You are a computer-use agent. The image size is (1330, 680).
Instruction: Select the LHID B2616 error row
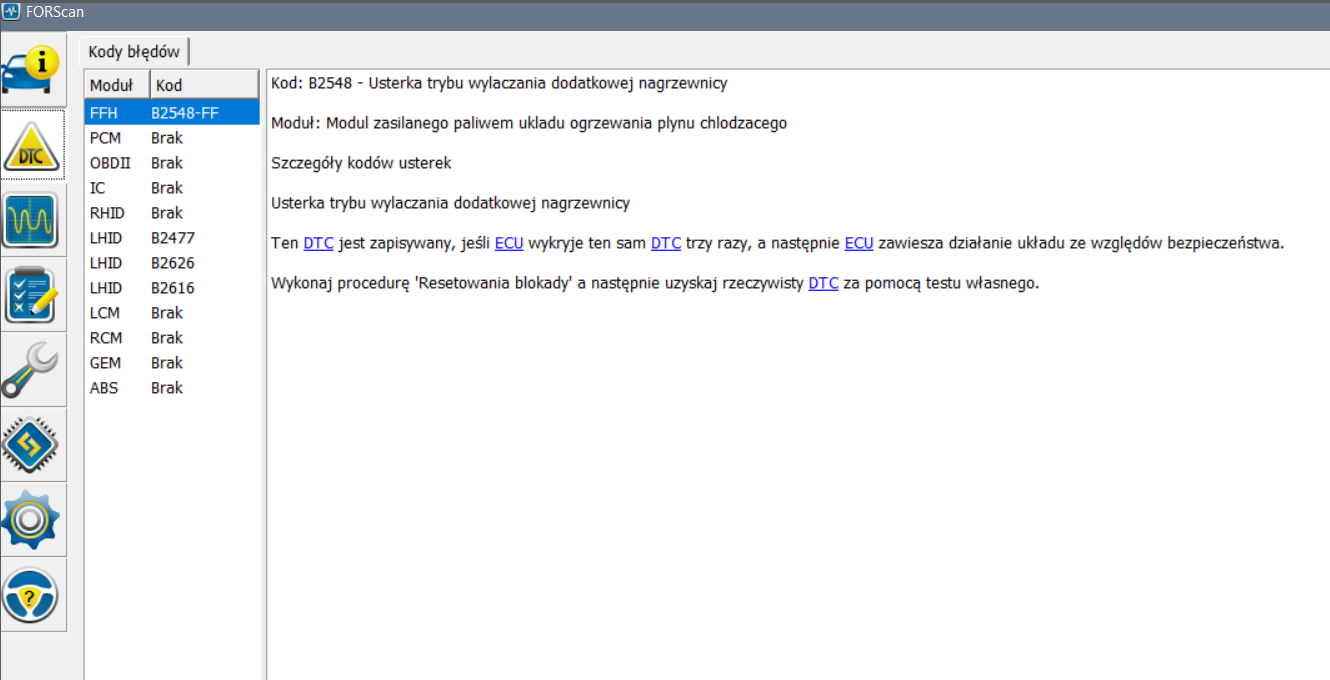pyautogui.click(x=171, y=288)
